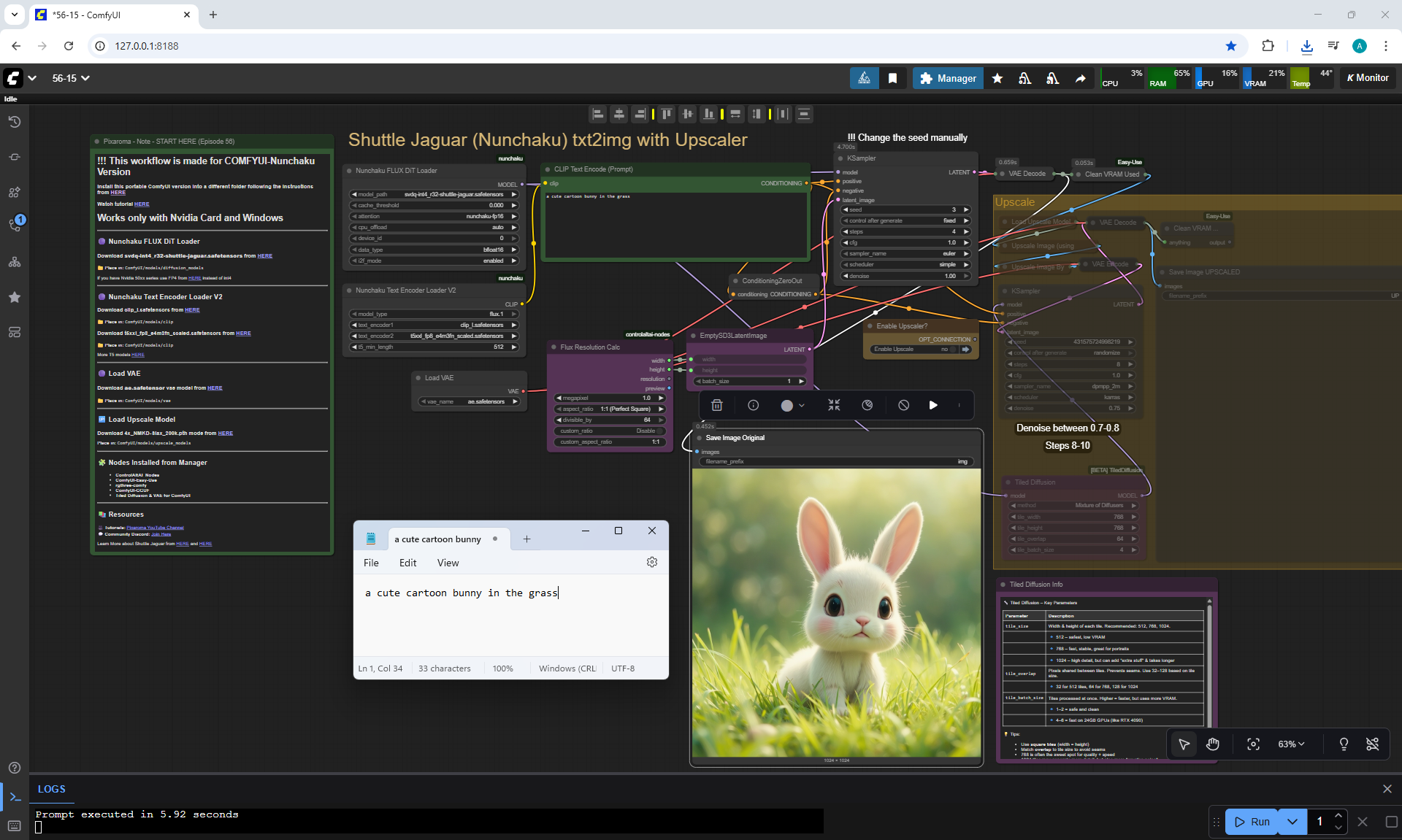
Task: Click the Manager button
Action: click(947, 78)
